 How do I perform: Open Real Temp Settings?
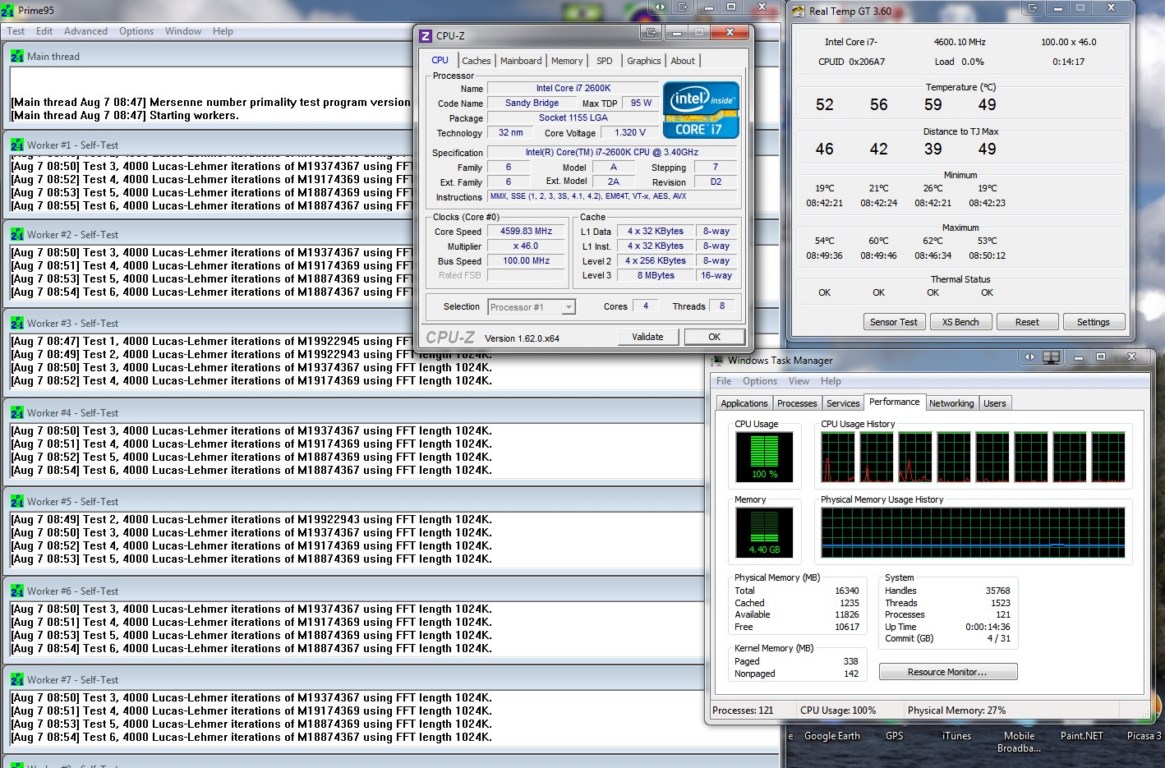[1093, 322]
